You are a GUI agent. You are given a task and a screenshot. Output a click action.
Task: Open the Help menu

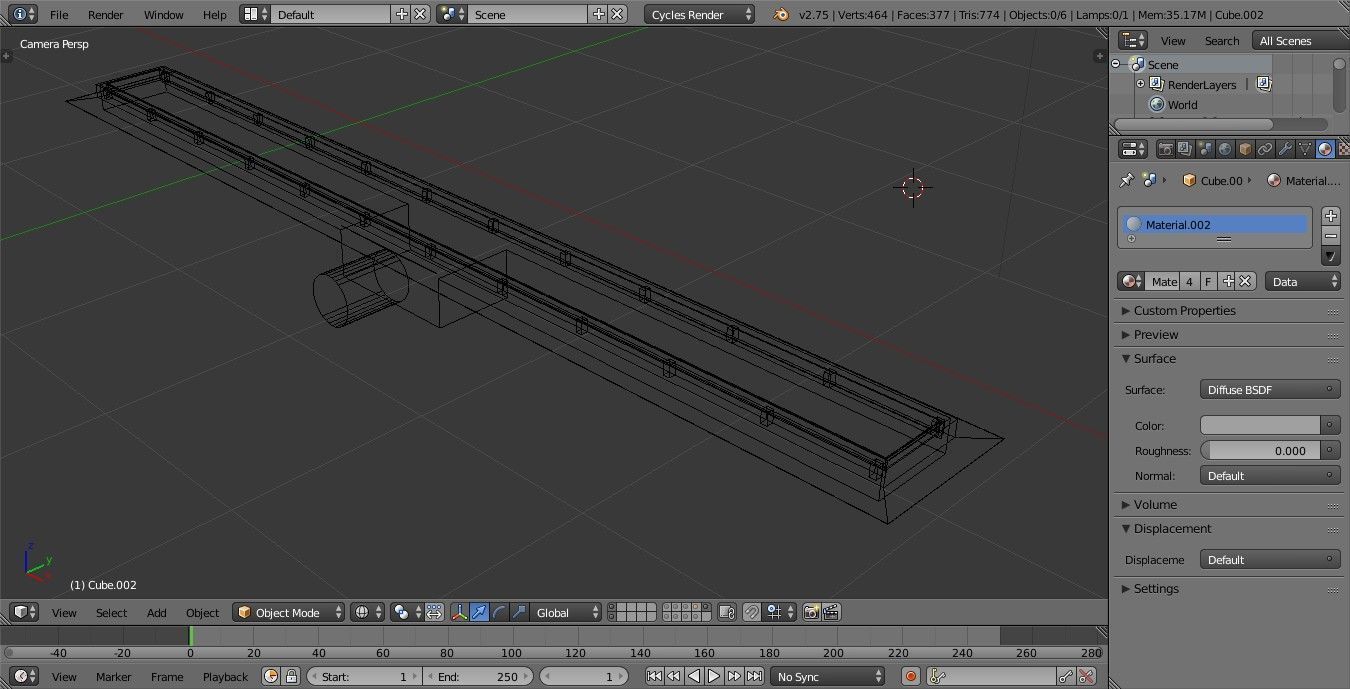[215, 15]
